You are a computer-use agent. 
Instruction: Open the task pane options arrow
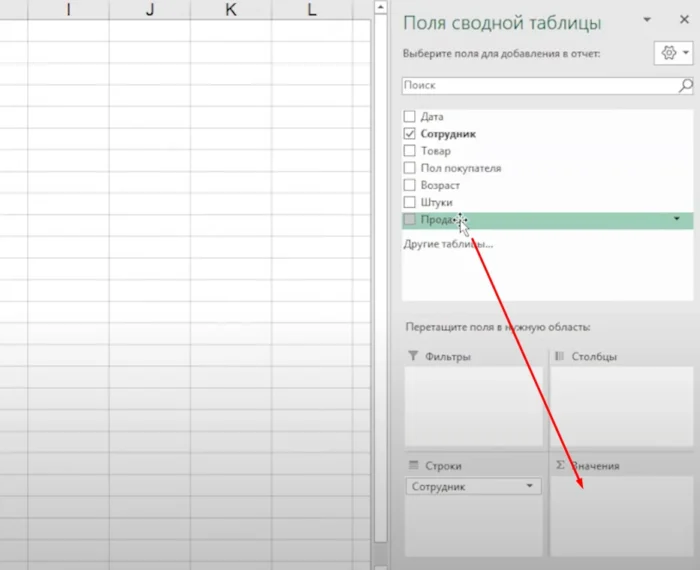click(x=646, y=20)
